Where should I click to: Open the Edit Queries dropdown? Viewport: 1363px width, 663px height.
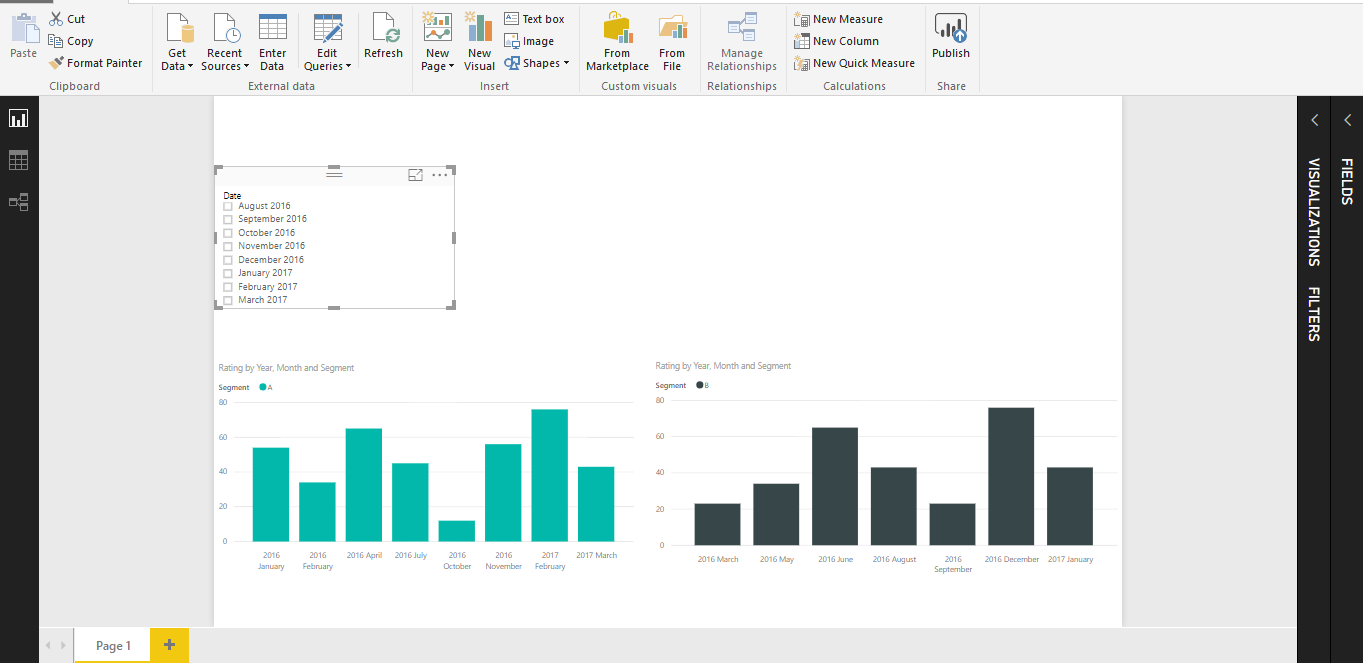327,42
